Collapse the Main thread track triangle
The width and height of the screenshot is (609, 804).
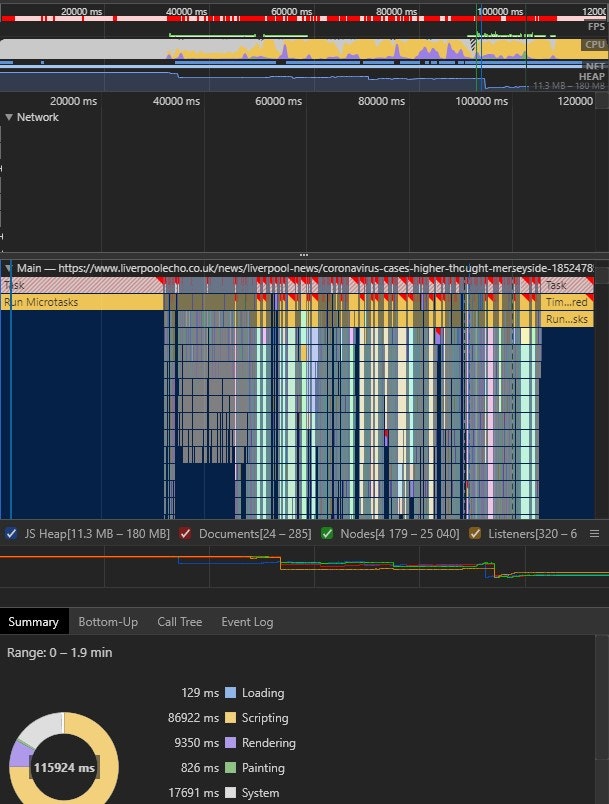click(x=9, y=269)
